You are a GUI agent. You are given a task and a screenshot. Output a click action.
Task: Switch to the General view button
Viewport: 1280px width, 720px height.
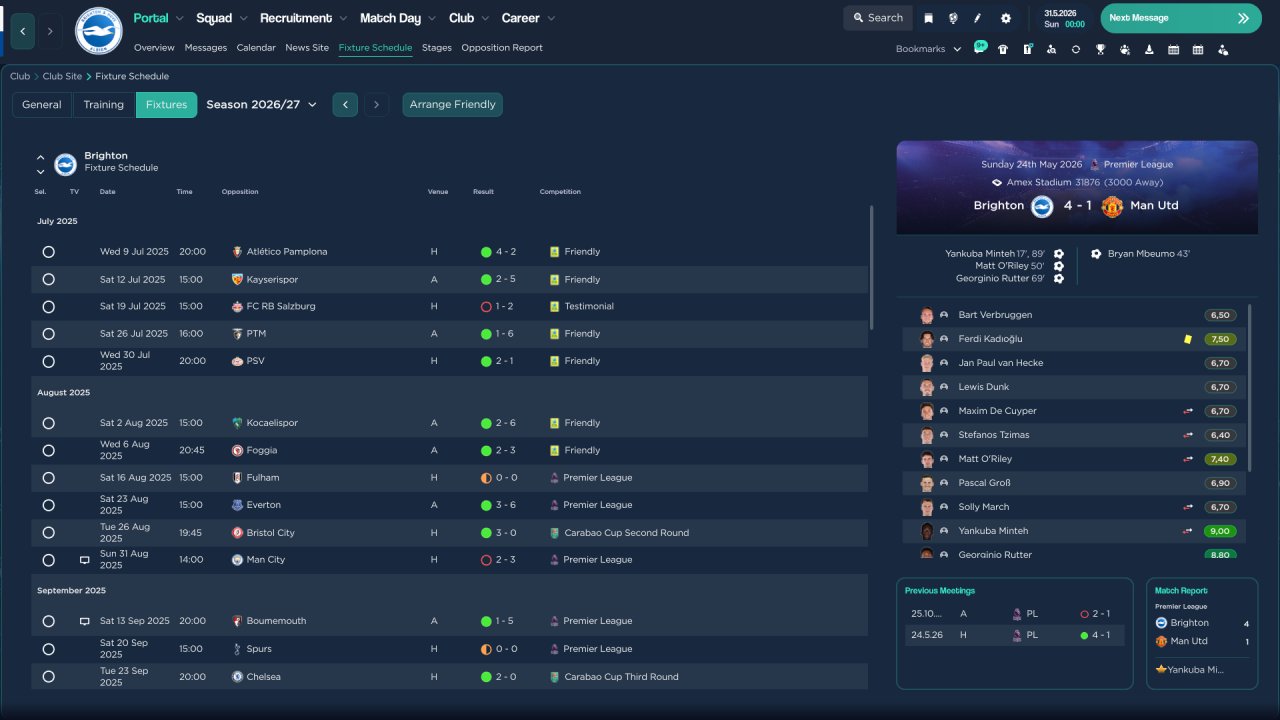[x=42, y=104]
